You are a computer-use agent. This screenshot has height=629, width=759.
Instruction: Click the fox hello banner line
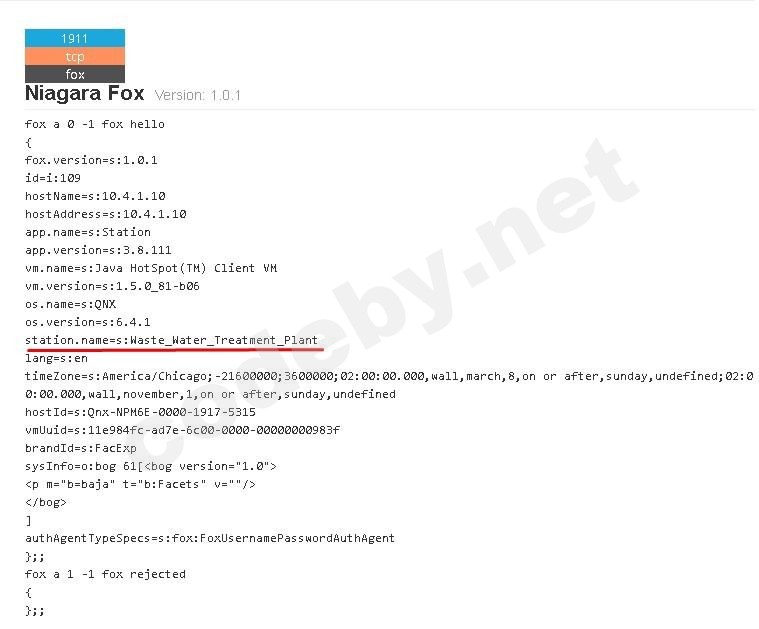pyautogui.click(x=95, y=124)
